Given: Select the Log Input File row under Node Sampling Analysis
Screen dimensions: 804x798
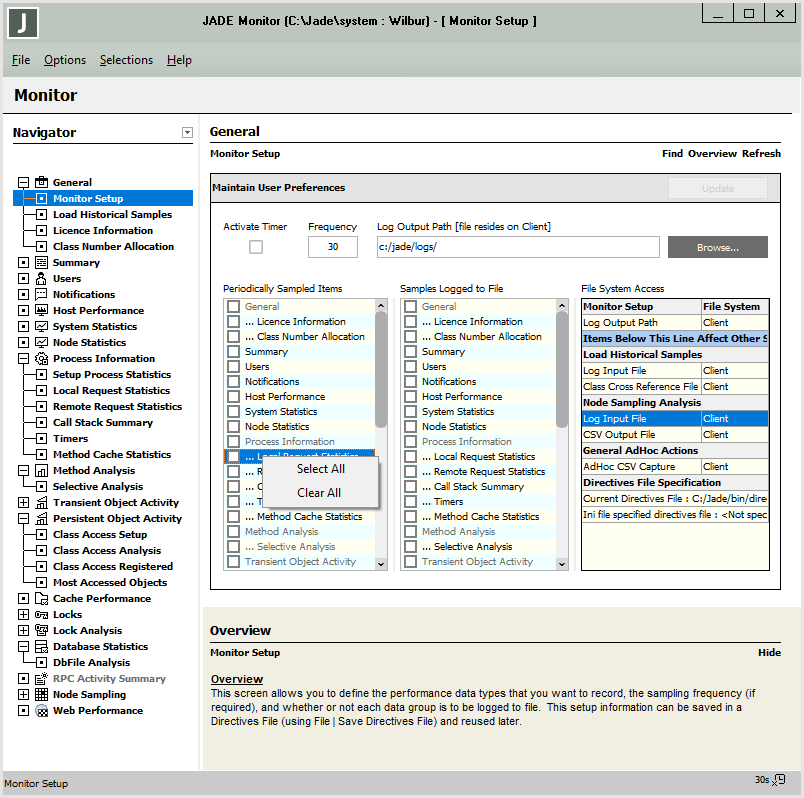Looking at the screenshot, I should pyautogui.click(x=675, y=418).
